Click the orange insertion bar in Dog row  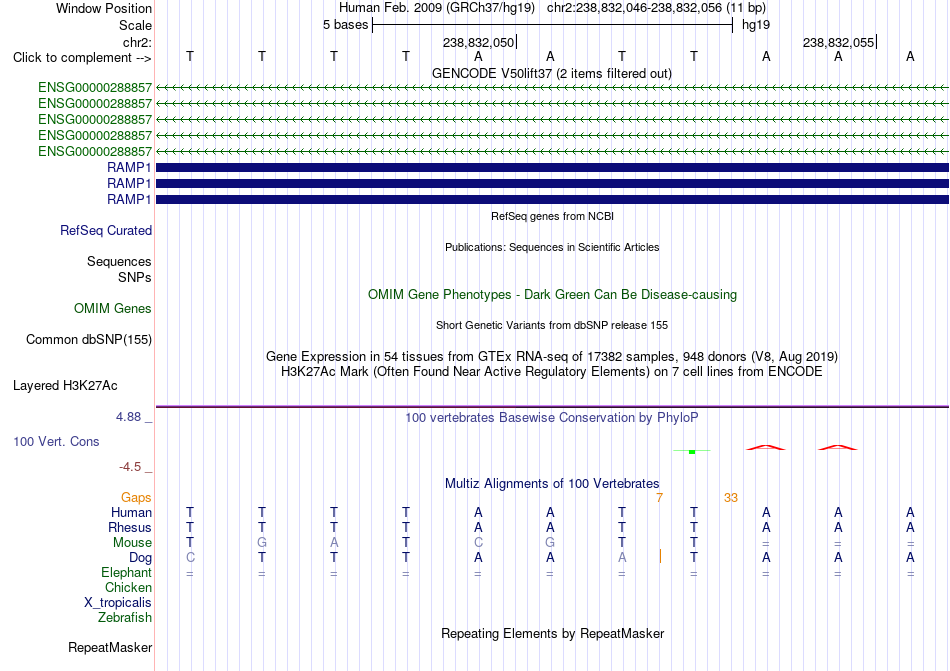660,557
